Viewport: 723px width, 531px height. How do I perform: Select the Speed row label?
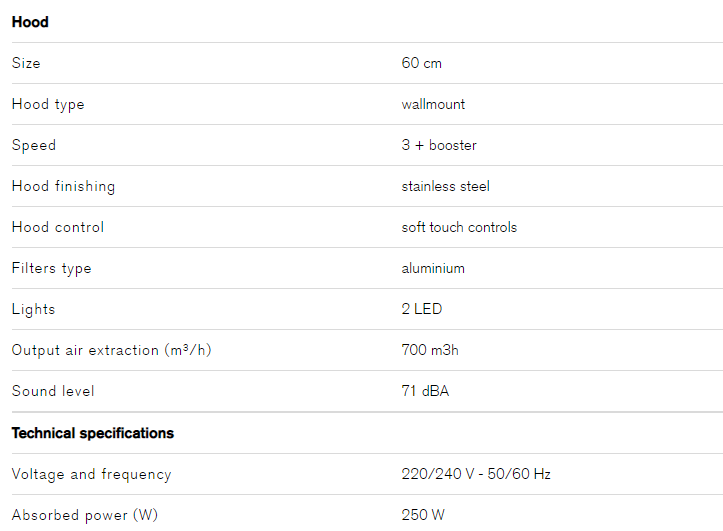pyautogui.click(x=34, y=146)
